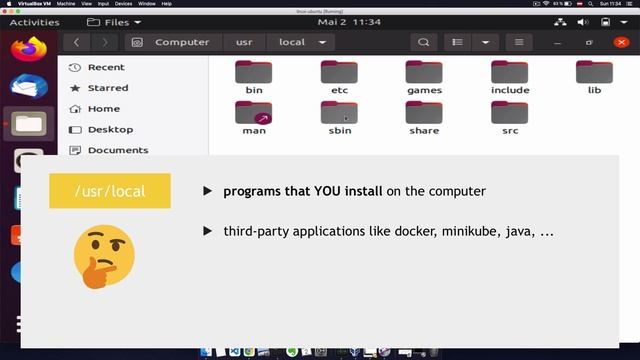Open the Files app menu

(114, 22)
